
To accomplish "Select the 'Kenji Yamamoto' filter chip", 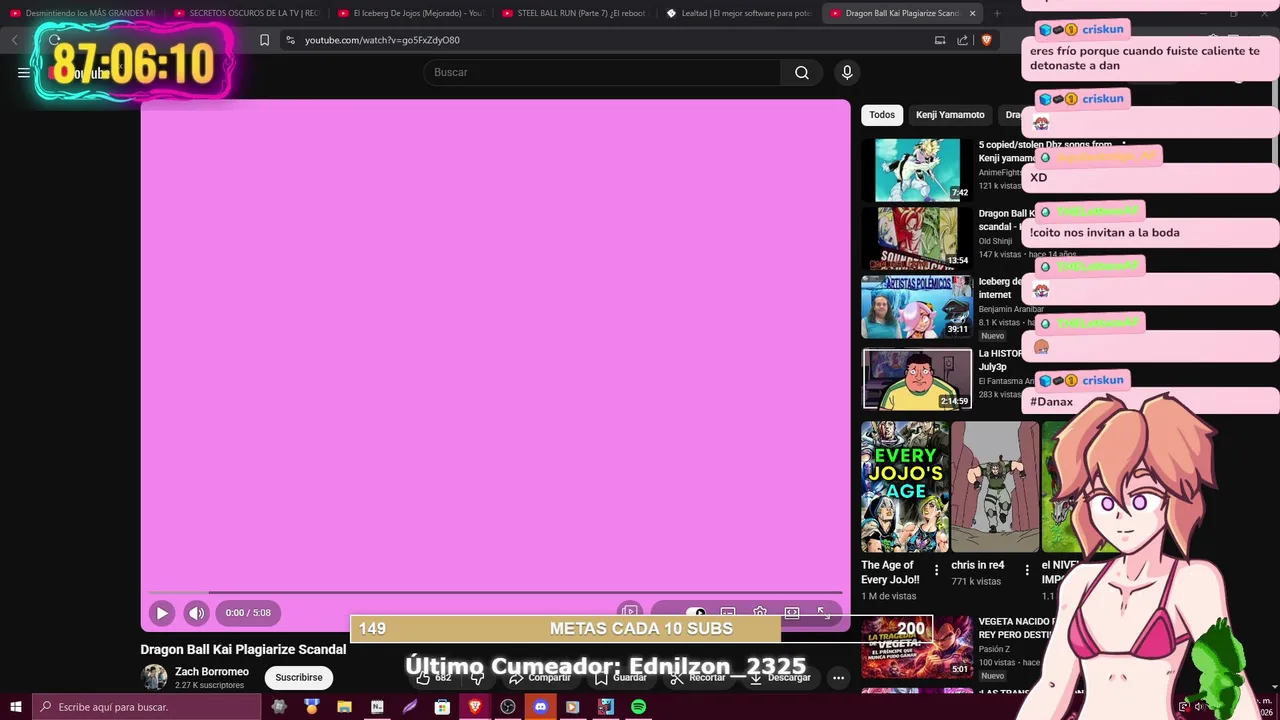I will (x=950, y=115).
